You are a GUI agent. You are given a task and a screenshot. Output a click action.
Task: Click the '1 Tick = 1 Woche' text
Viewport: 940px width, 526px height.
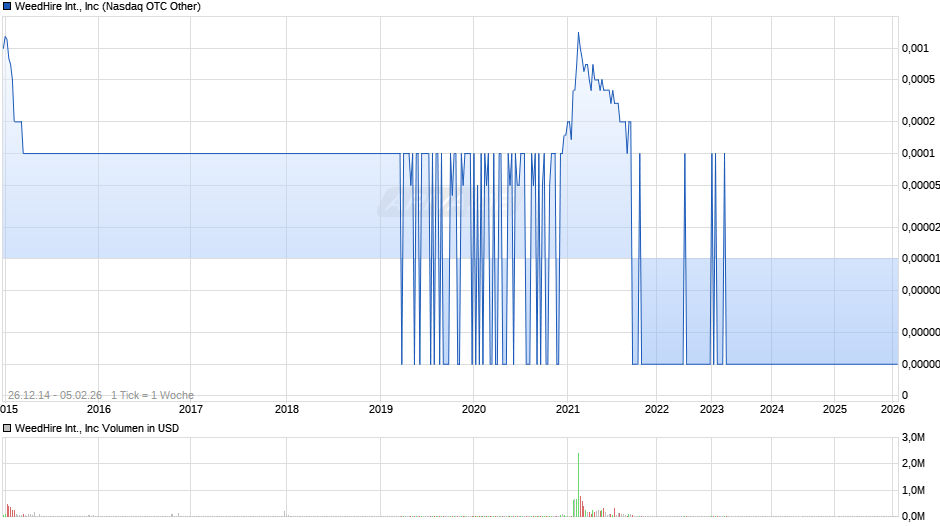pyautogui.click(x=152, y=395)
